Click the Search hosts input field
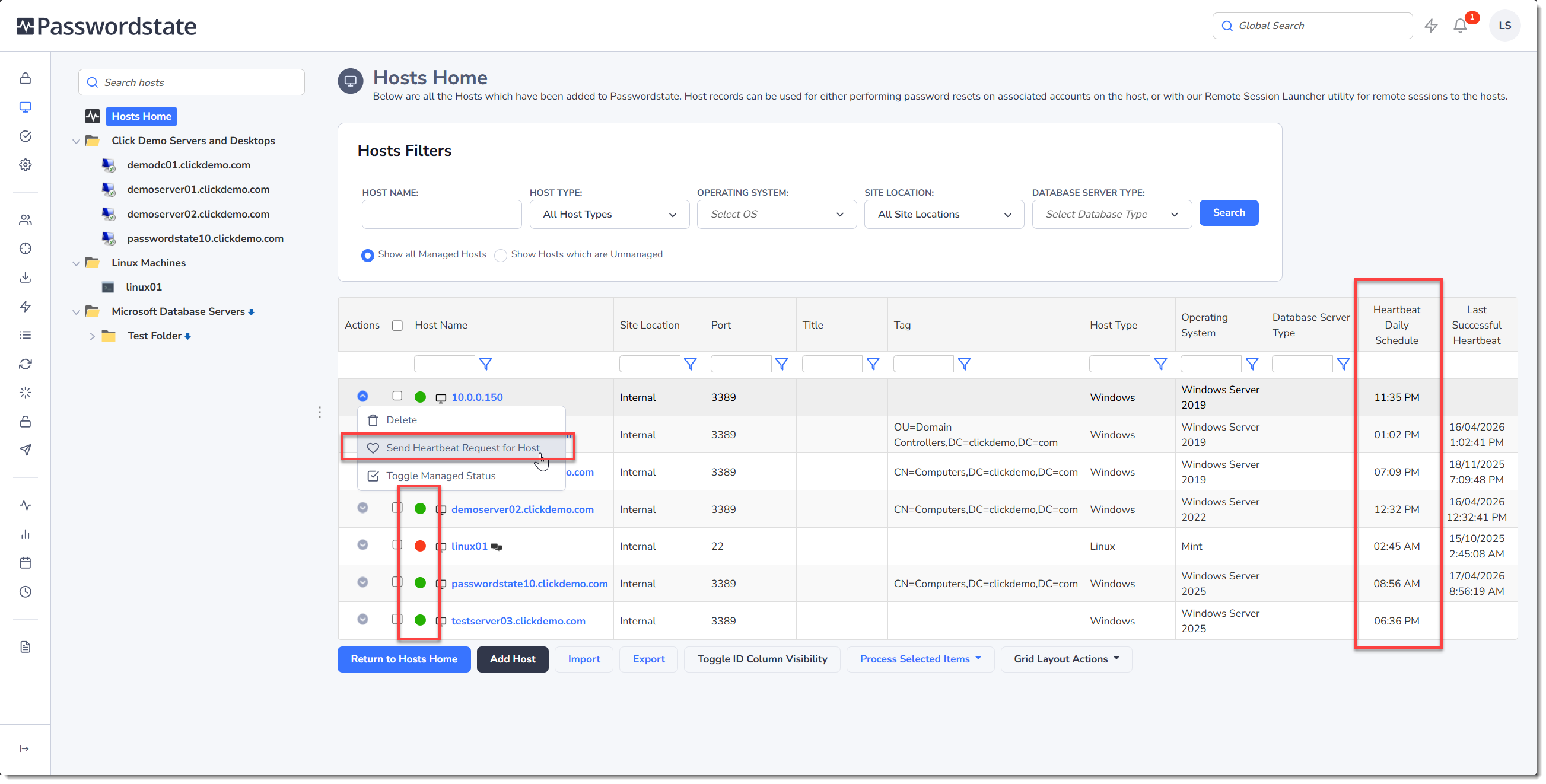Screen dimensions: 1546x784 [192, 82]
